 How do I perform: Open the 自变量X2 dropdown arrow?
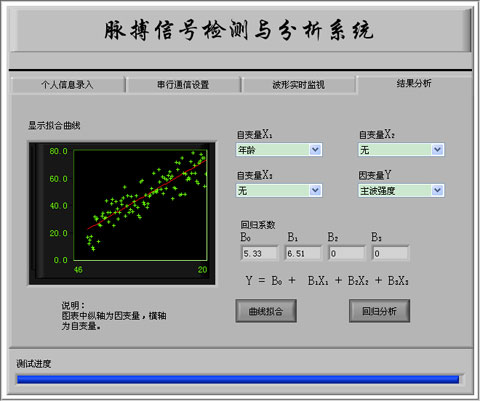tap(437, 150)
